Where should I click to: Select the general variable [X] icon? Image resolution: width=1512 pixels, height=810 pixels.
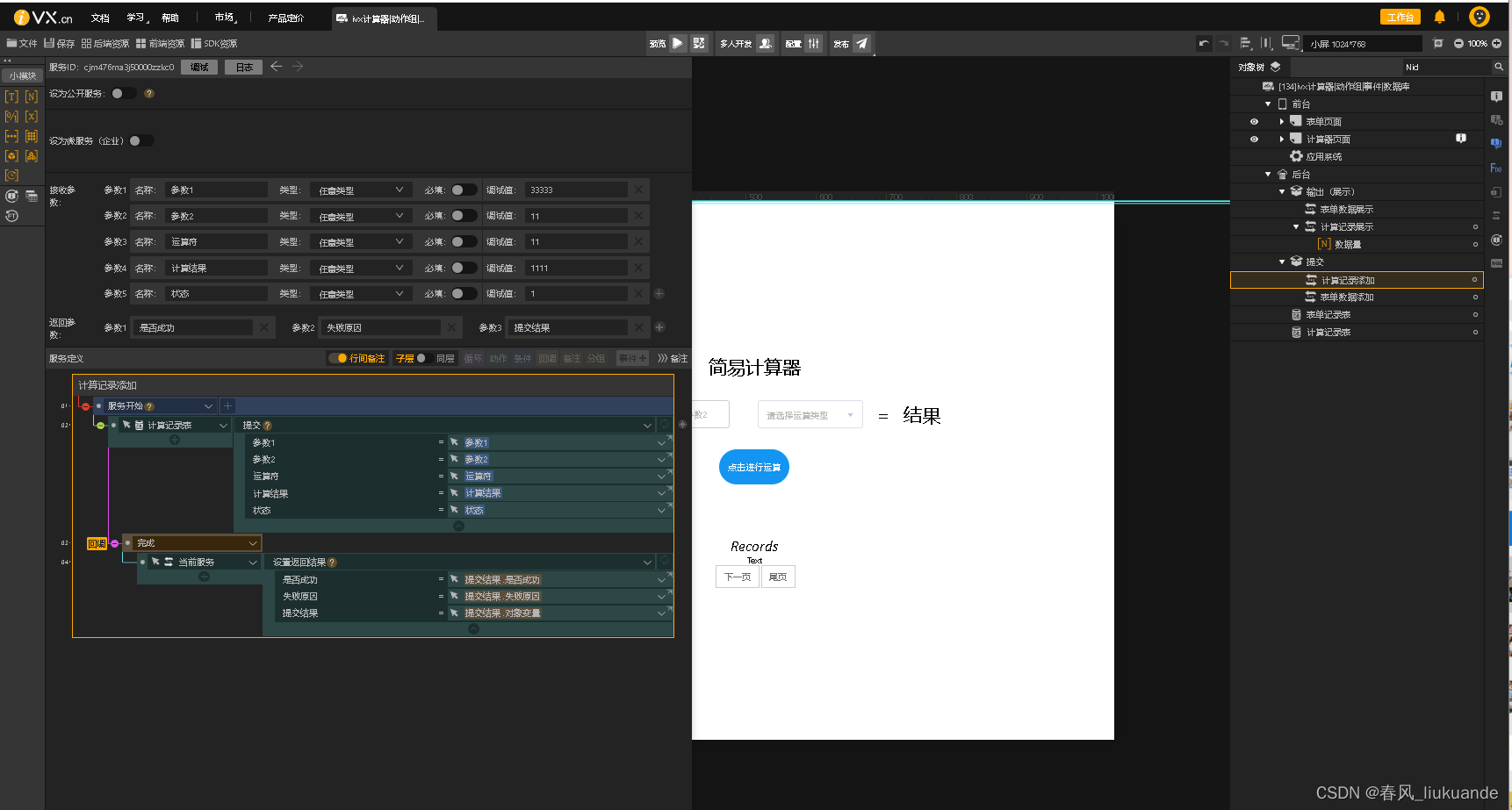tap(32, 117)
